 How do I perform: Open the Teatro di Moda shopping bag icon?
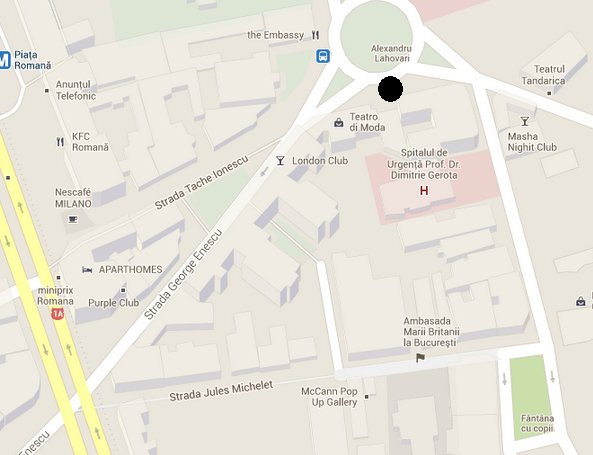coord(338,122)
